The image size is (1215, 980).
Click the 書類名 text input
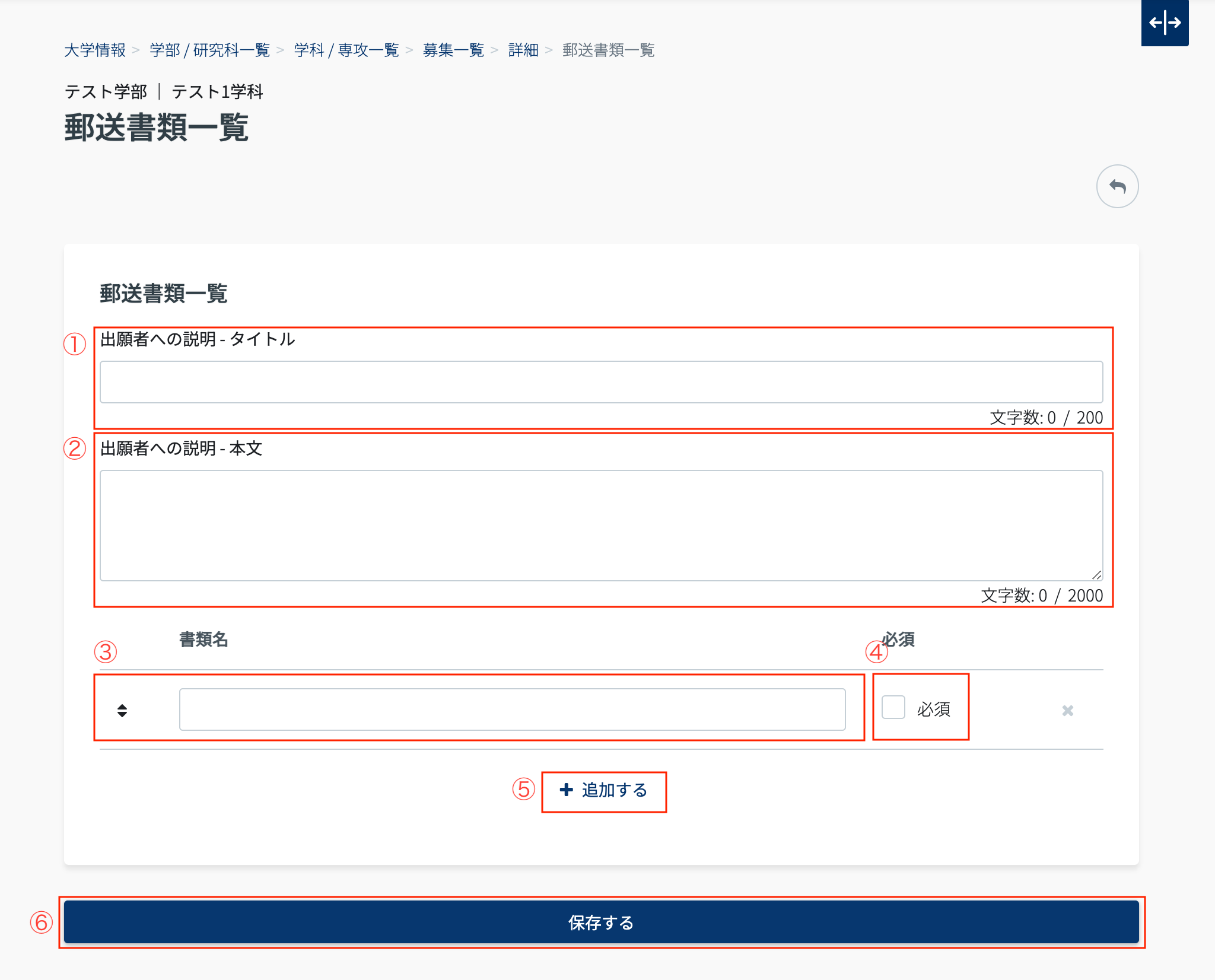click(x=511, y=709)
